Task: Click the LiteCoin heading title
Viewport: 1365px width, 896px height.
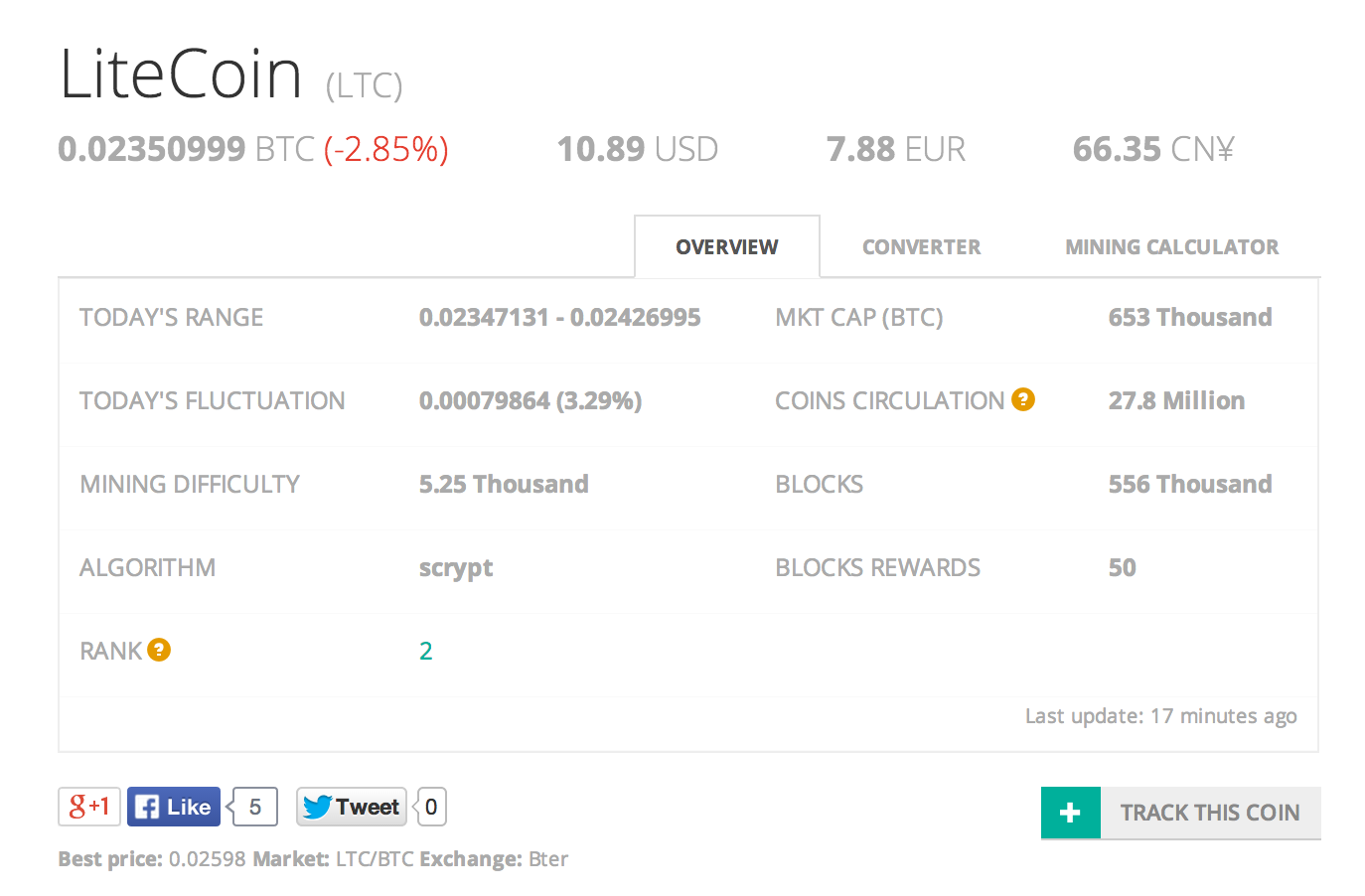Action: tap(181, 75)
